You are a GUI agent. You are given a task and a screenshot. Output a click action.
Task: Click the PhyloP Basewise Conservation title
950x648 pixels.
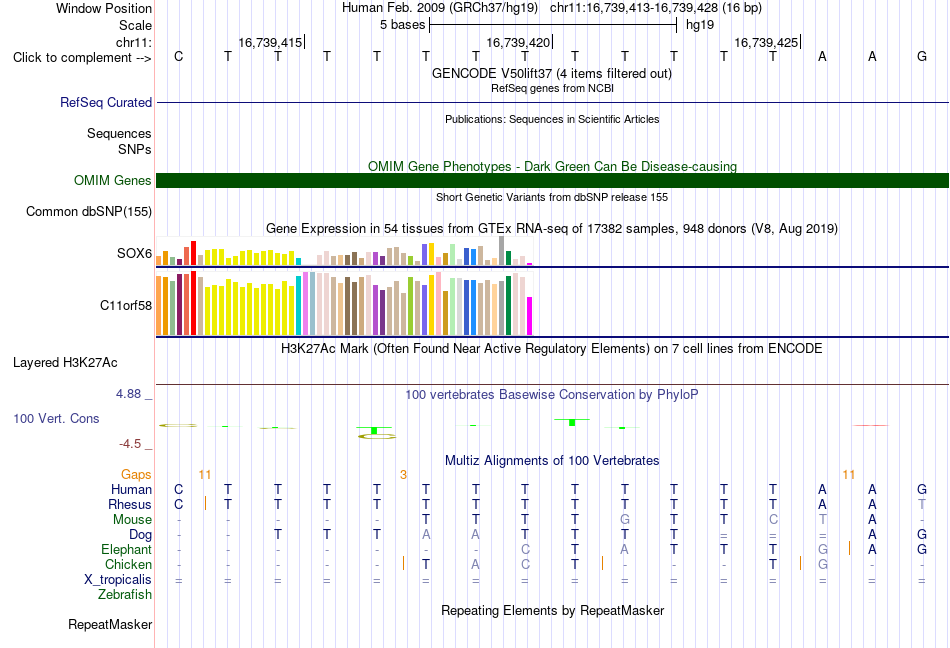click(x=552, y=394)
